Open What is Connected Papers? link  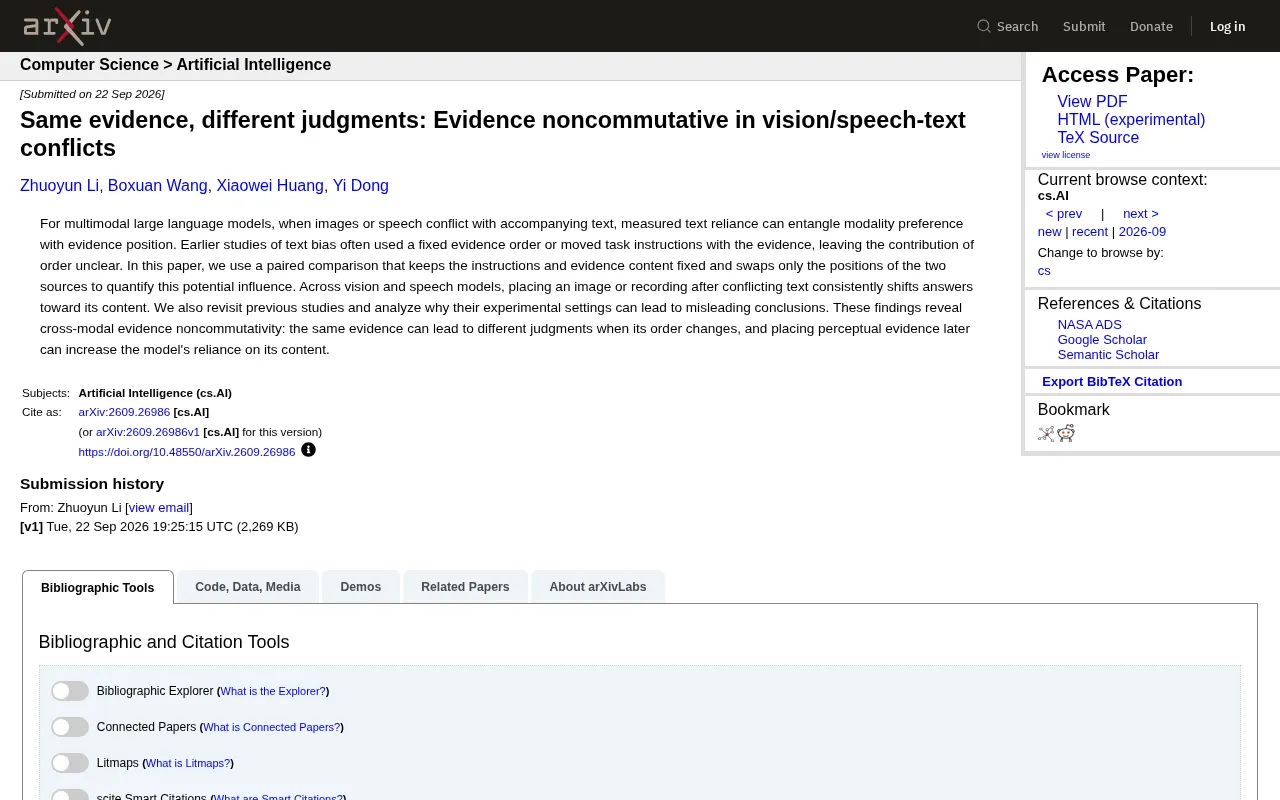point(272,727)
